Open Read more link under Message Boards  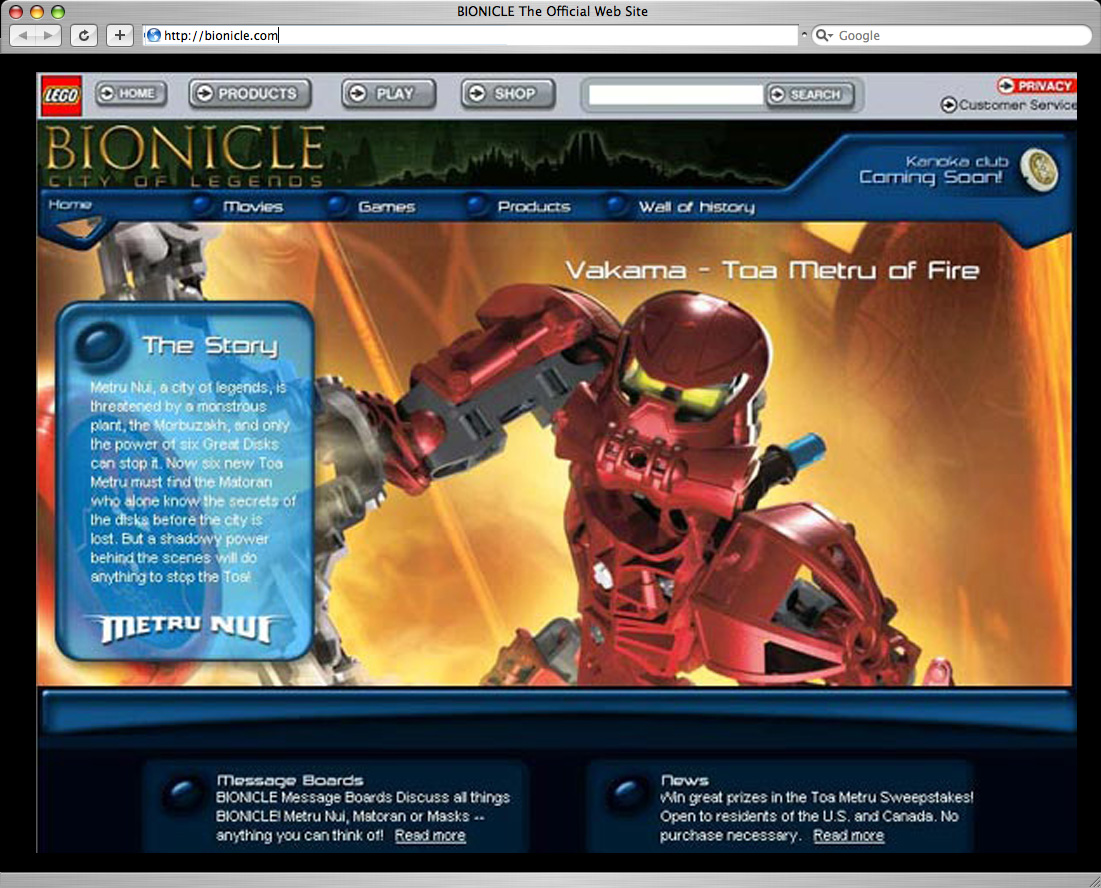pos(430,835)
